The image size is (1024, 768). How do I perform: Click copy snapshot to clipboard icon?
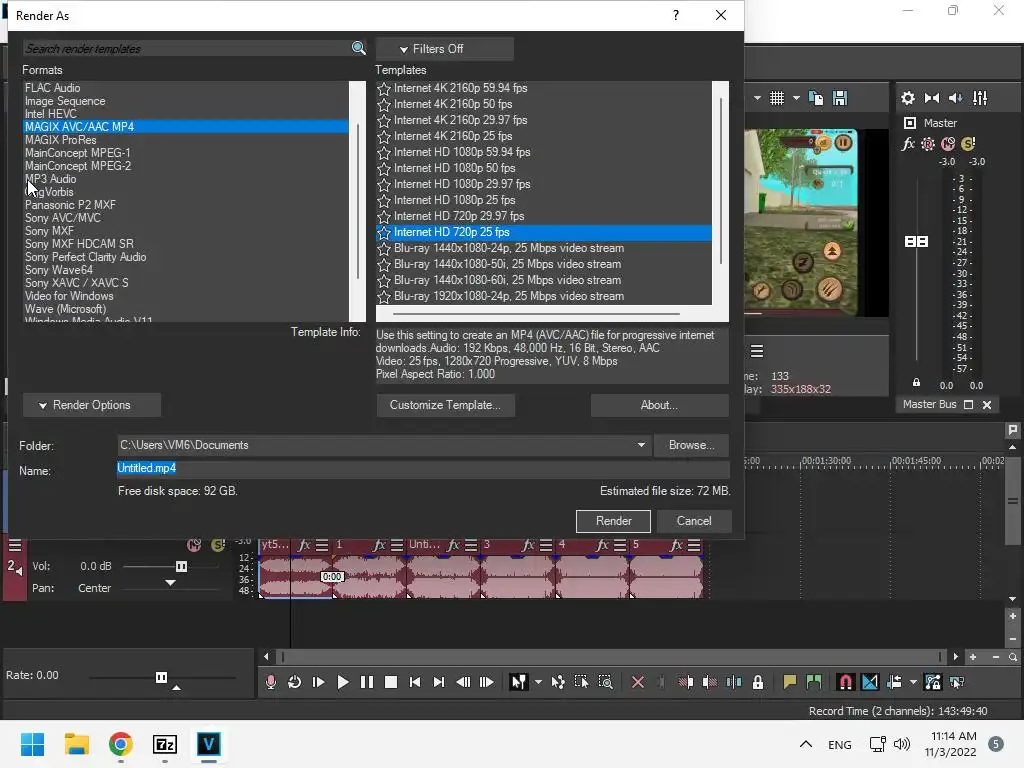(x=816, y=98)
